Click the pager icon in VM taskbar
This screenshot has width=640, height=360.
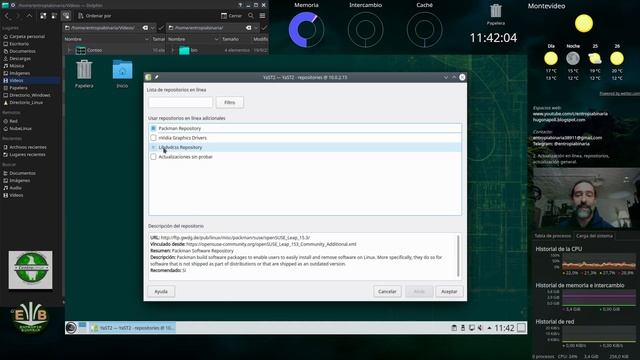[83, 328]
